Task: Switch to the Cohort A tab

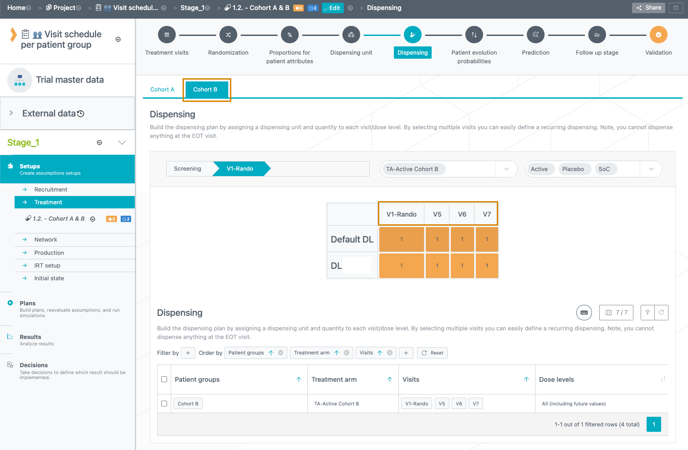Action: pyautogui.click(x=162, y=89)
